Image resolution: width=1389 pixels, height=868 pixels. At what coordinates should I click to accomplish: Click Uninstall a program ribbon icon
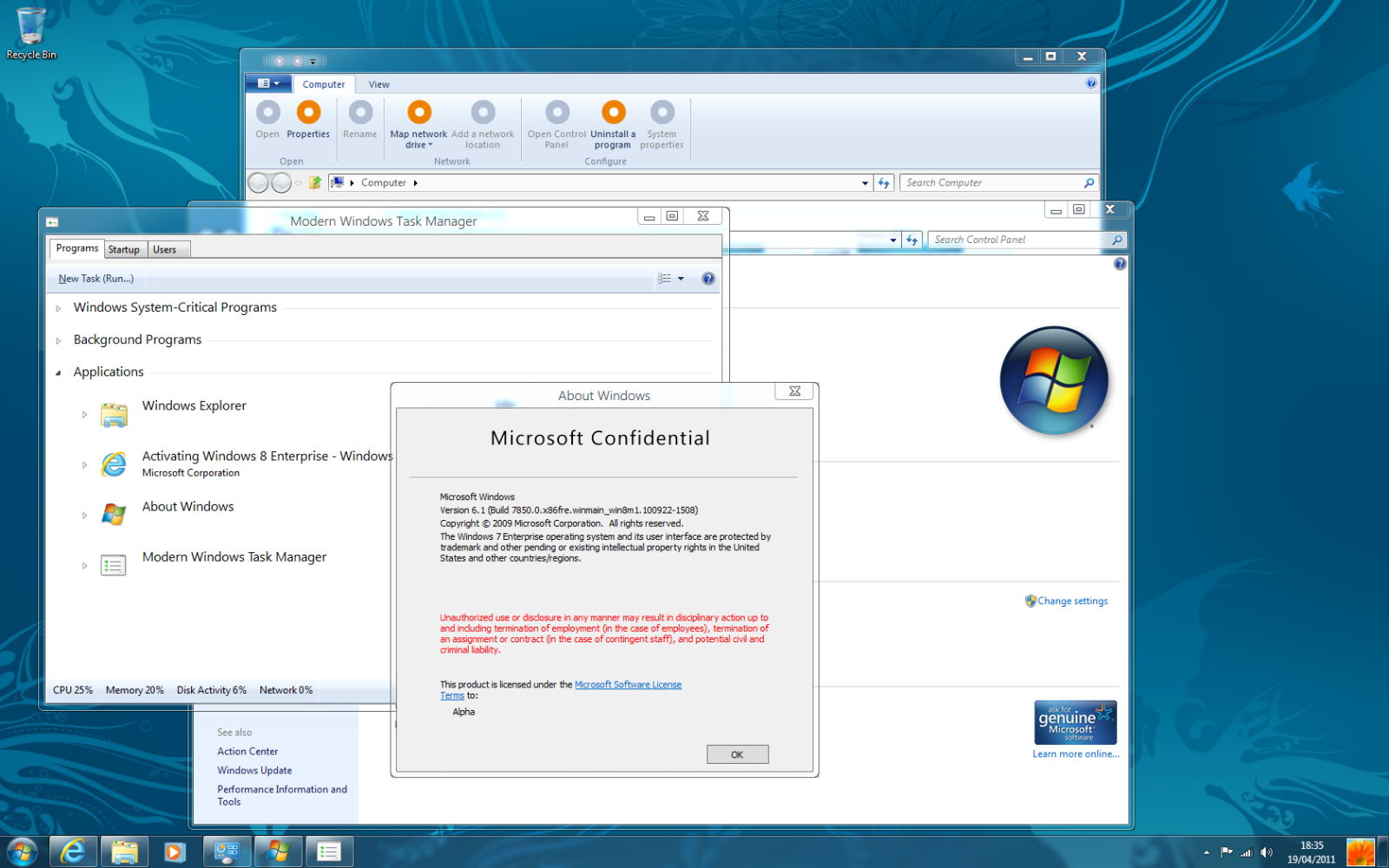pos(613,114)
